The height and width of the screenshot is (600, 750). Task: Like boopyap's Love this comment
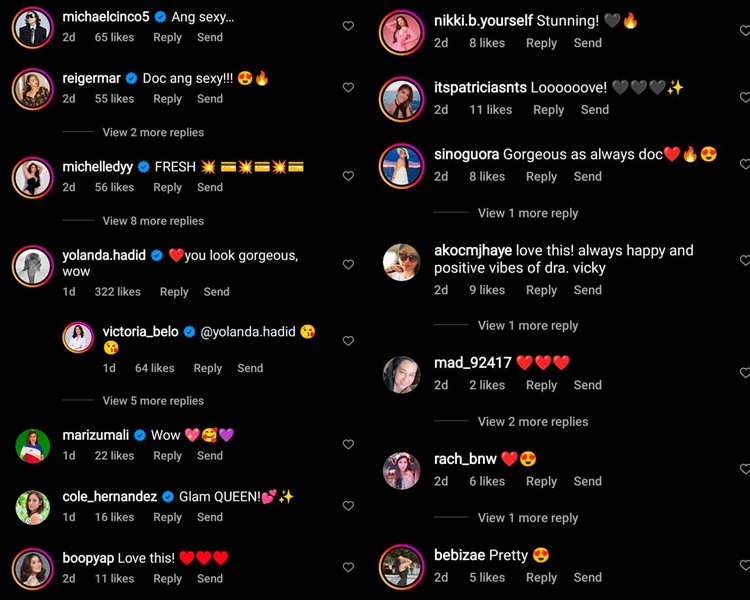pyautogui.click(x=348, y=567)
